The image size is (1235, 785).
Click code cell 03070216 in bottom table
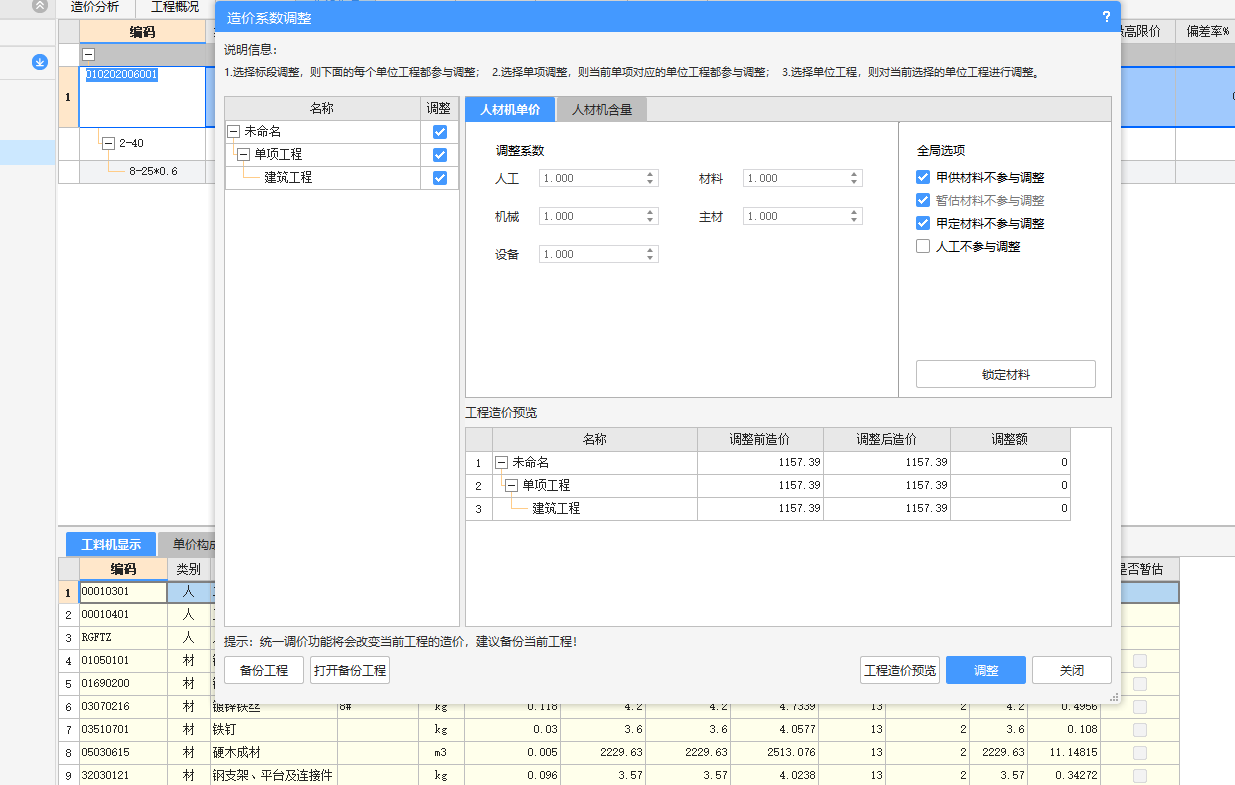click(123, 706)
